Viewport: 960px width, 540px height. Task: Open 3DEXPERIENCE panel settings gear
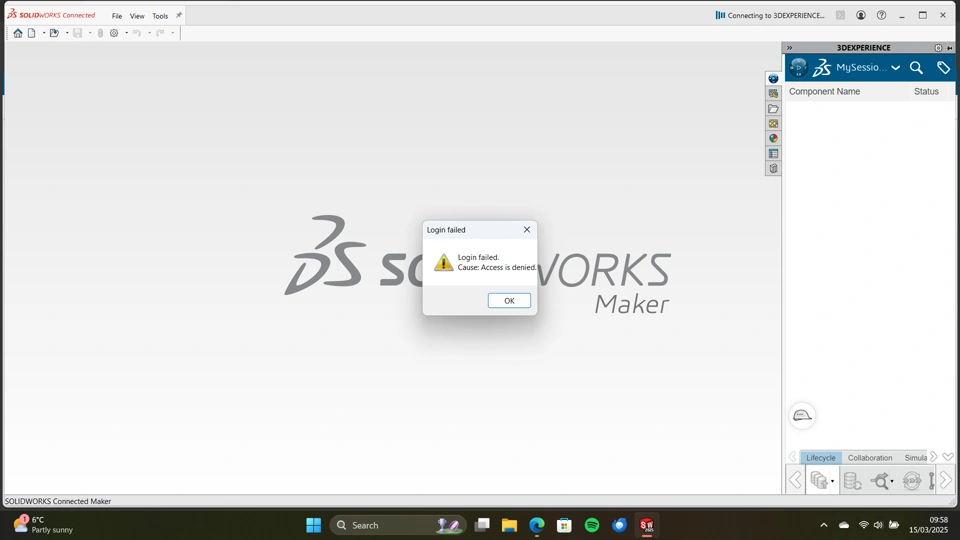(938, 48)
